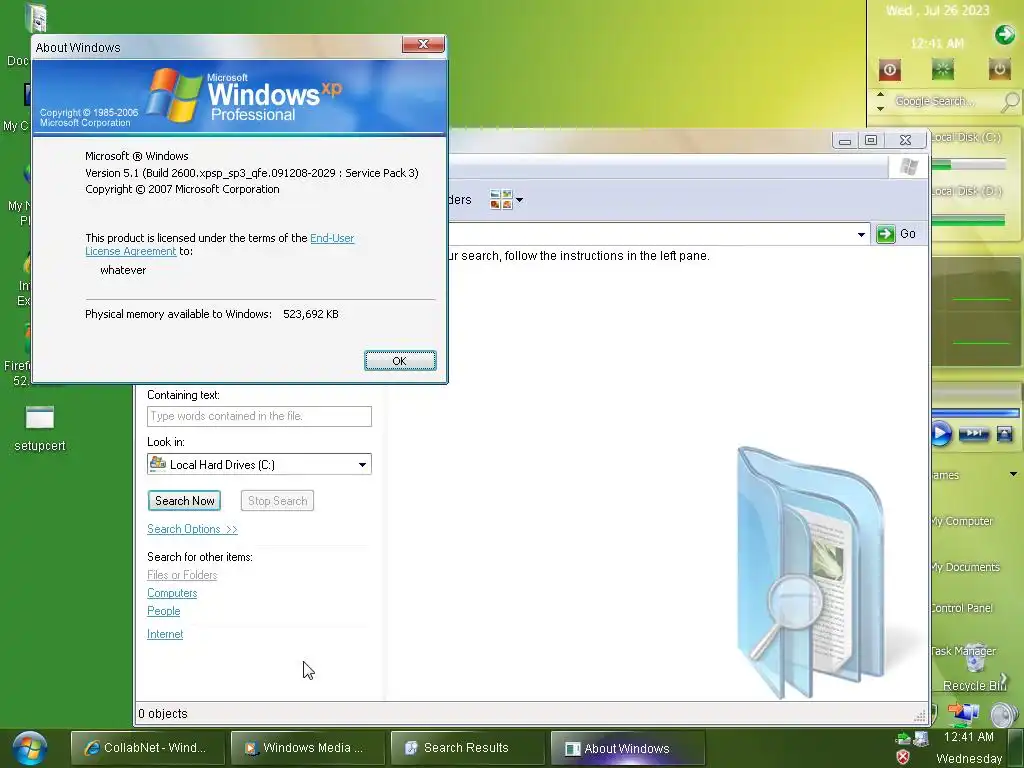The width and height of the screenshot is (1024, 768).
Task: Click the network computers tray icon
Action: [x=921, y=738]
